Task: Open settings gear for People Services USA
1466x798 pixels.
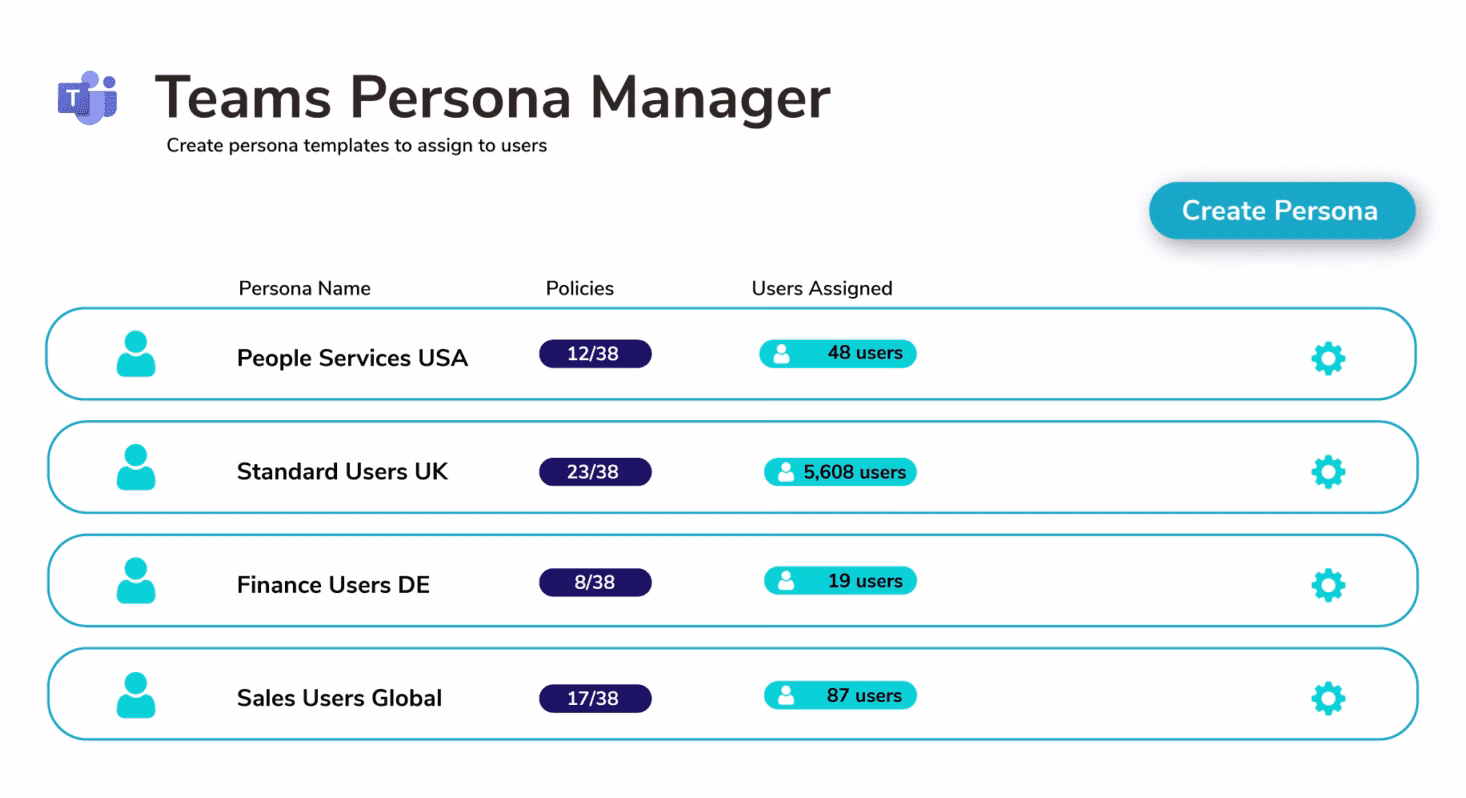Action: 1328,359
